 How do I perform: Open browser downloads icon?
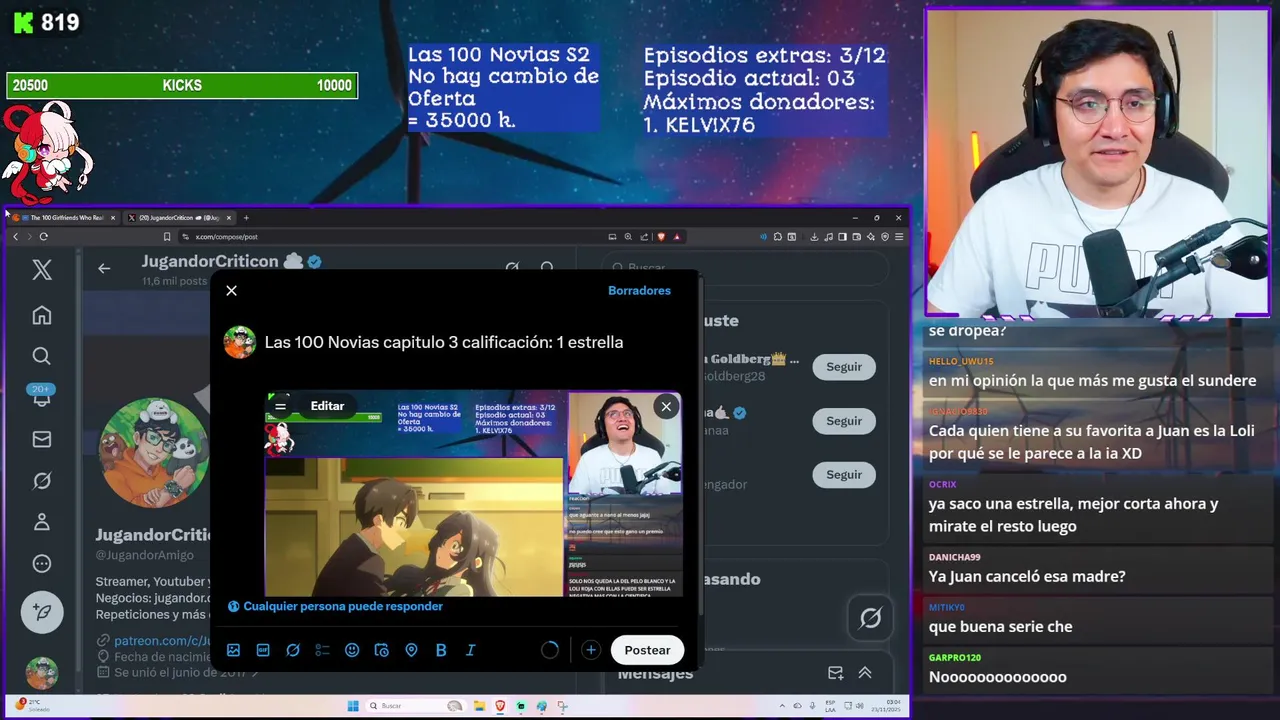click(814, 237)
